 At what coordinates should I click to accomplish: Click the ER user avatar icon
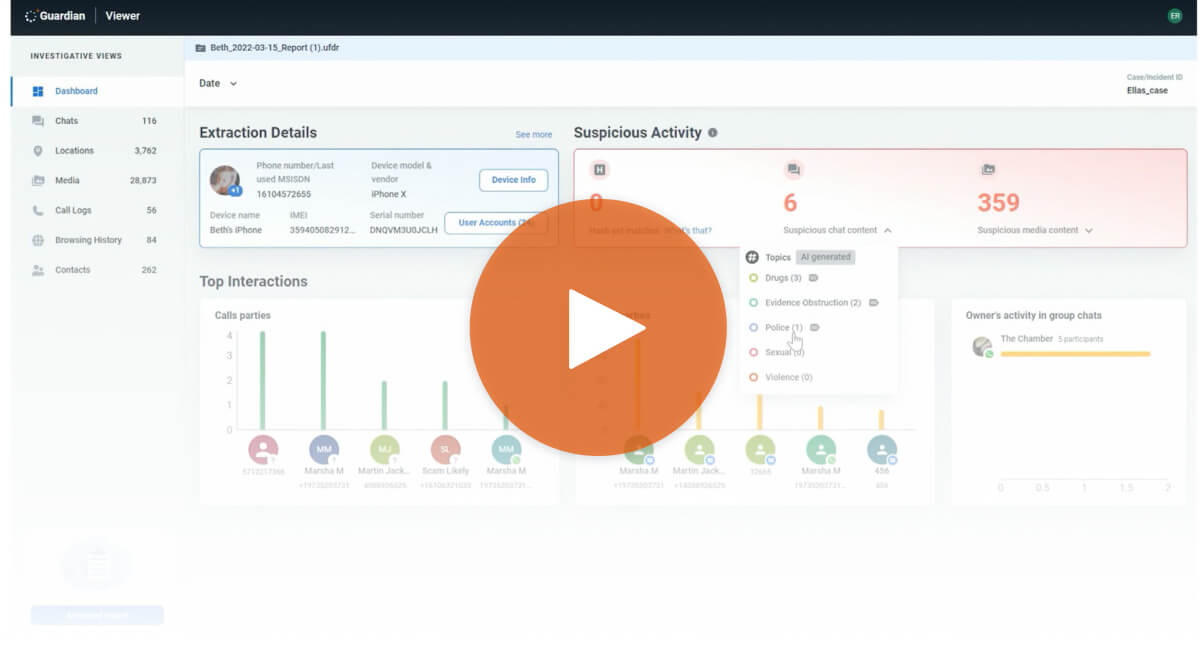[x=1174, y=16]
